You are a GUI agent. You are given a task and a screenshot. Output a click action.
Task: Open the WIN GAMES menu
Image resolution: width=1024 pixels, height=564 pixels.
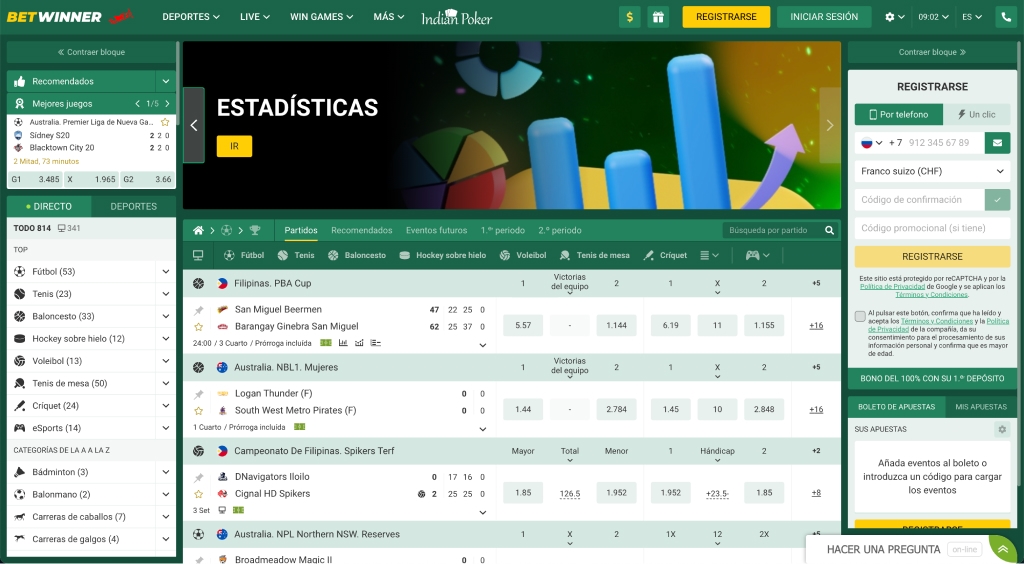tap(316, 17)
